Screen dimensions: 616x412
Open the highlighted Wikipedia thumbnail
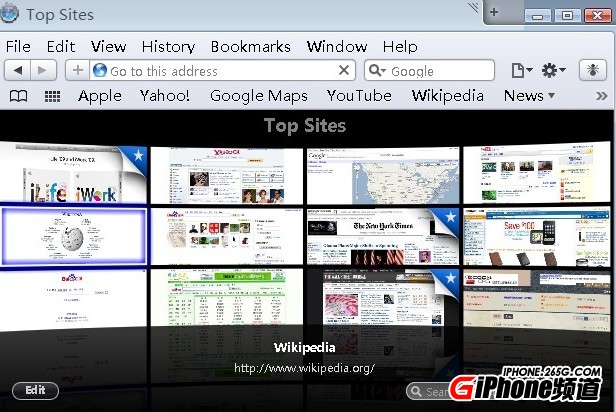pos(74,237)
